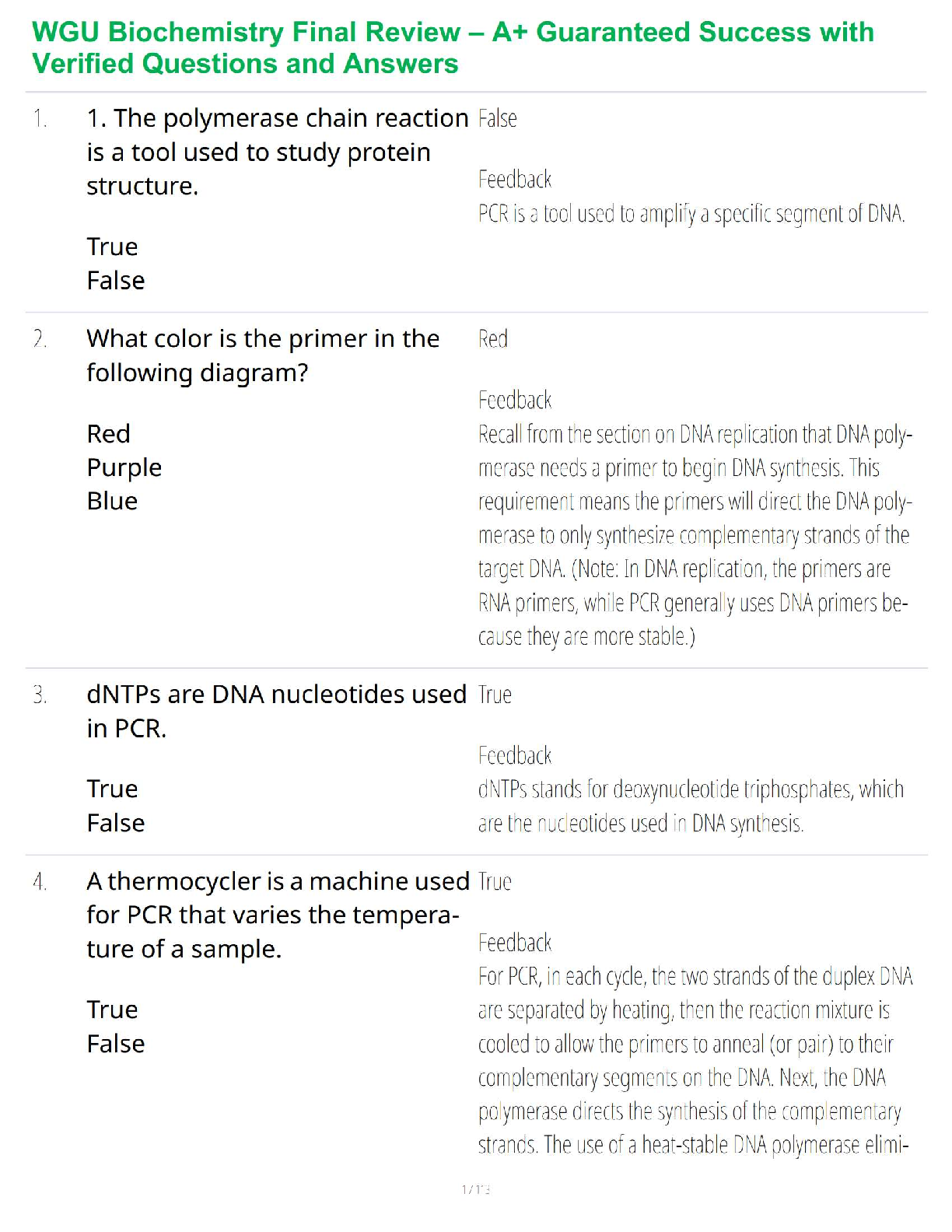The width and height of the screenshot is (952, 1232).
Task: Click the "PCR is a tool used to amplify" feedback sentence
Action: tap(691, 214)
